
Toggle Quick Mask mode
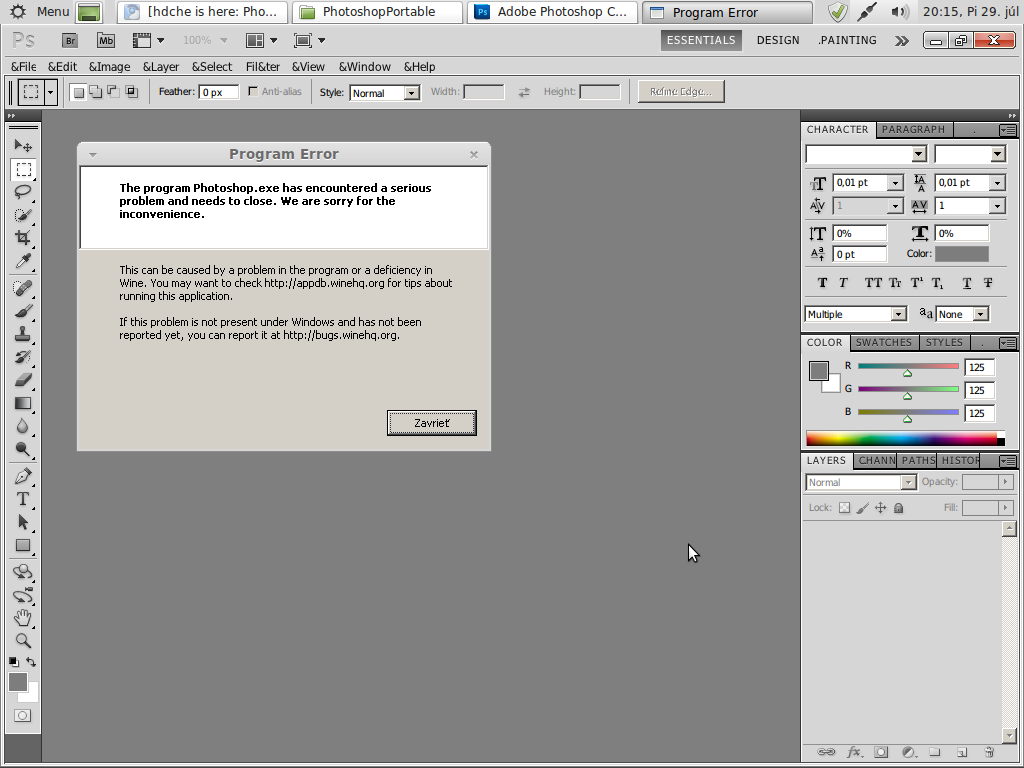[22, 716]
